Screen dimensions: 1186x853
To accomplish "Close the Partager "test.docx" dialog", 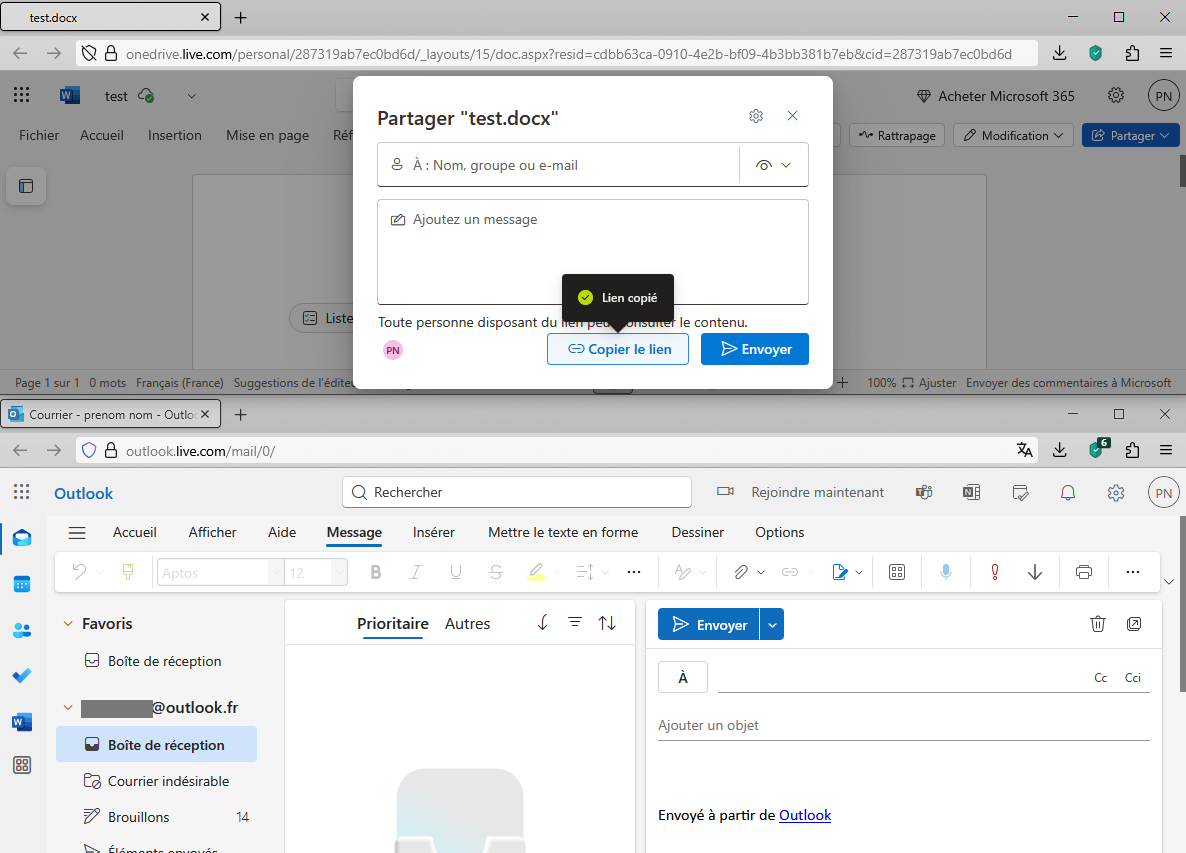I will click(792, 116).
